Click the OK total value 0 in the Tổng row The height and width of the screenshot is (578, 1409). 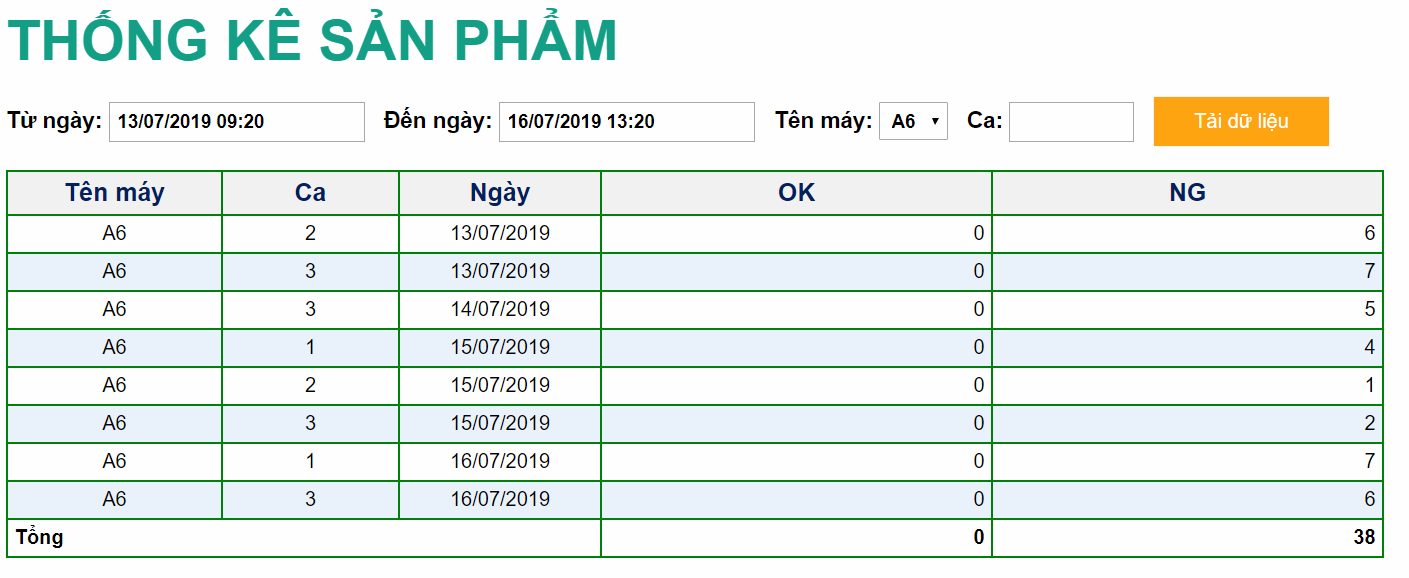[x=979, y=538]
